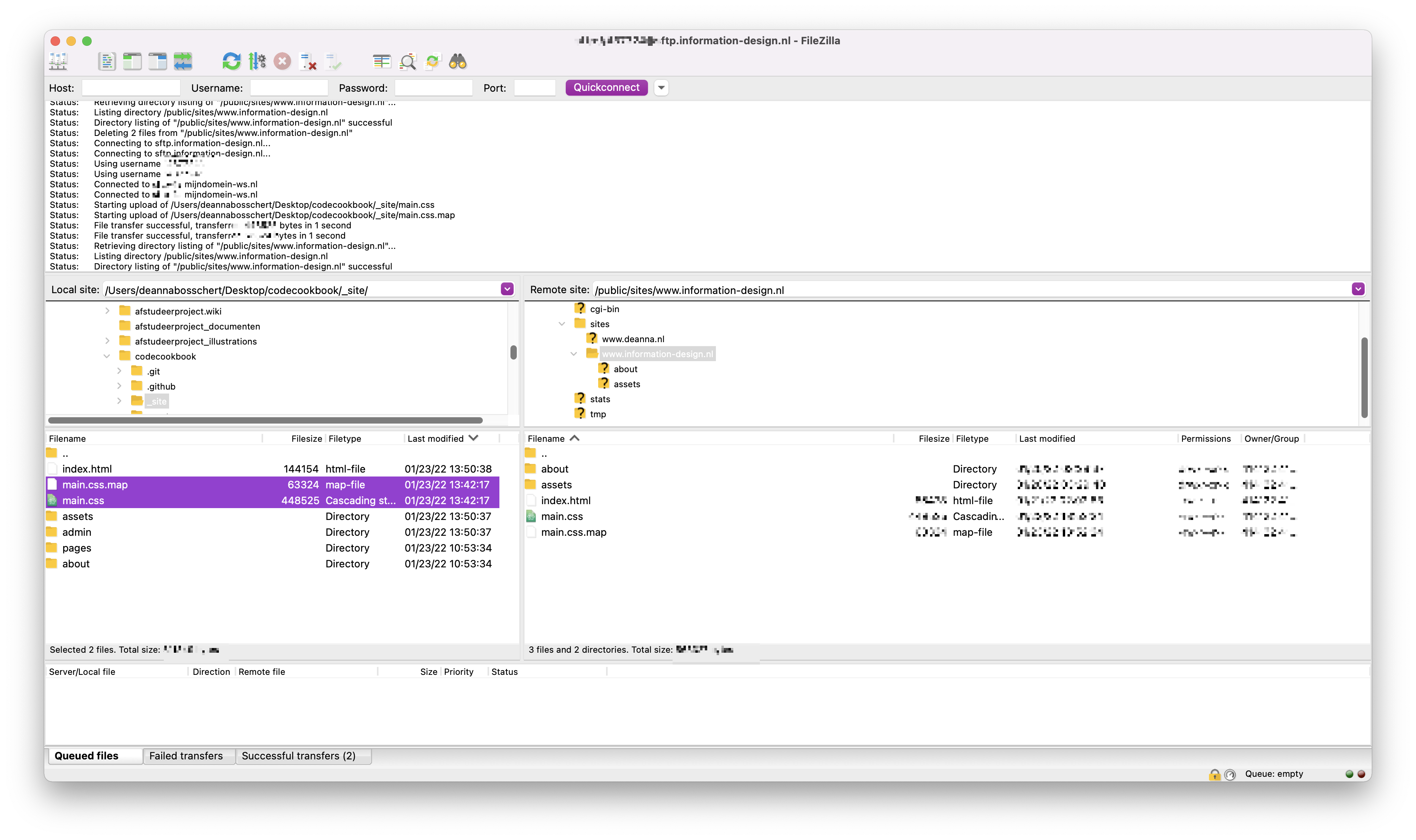The image size is (1416, 840).
Task: Open the Quickconnect history dropdown
Action: coord(661,88)
